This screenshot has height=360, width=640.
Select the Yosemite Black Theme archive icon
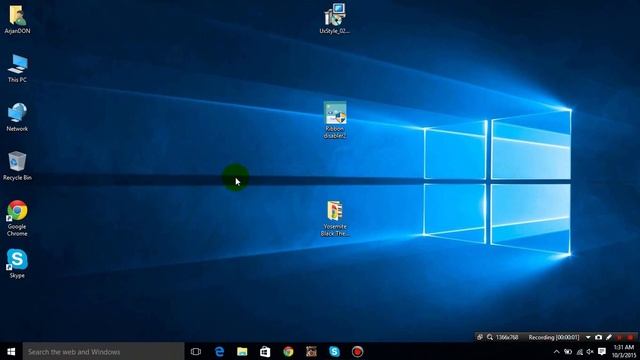point(335,218)
